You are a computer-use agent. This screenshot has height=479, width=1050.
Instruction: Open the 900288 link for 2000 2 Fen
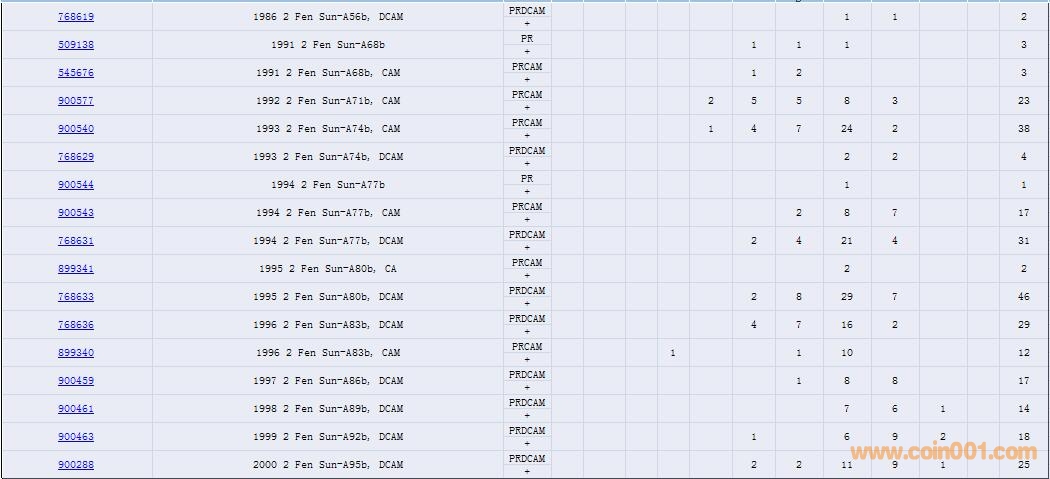point(76,465)
